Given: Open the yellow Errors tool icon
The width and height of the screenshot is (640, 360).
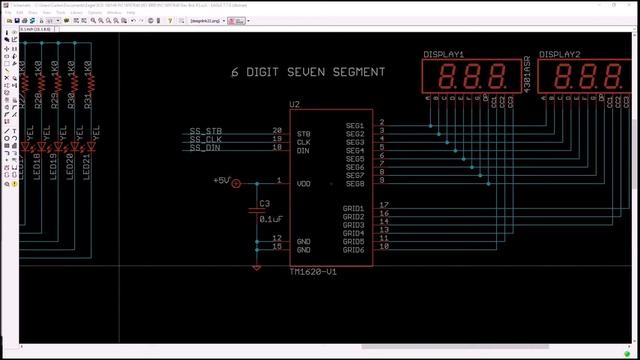Looking at the screenshot, I should pos(14,184).
